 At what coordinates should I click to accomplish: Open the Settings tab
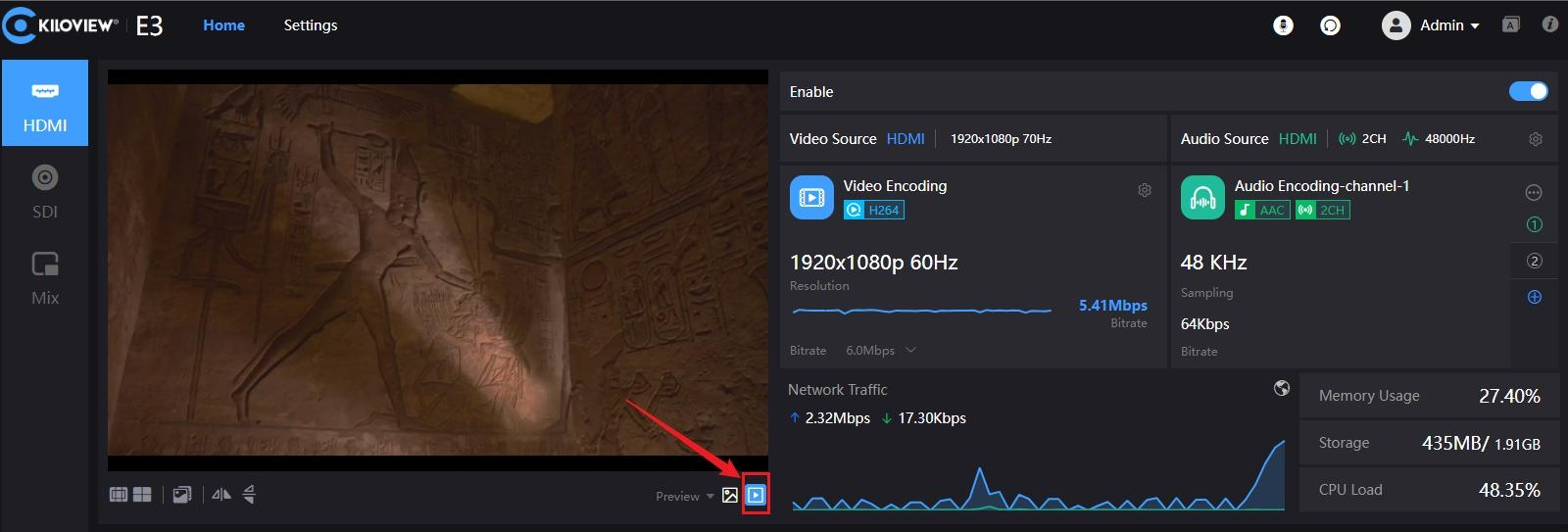[311, 25]
